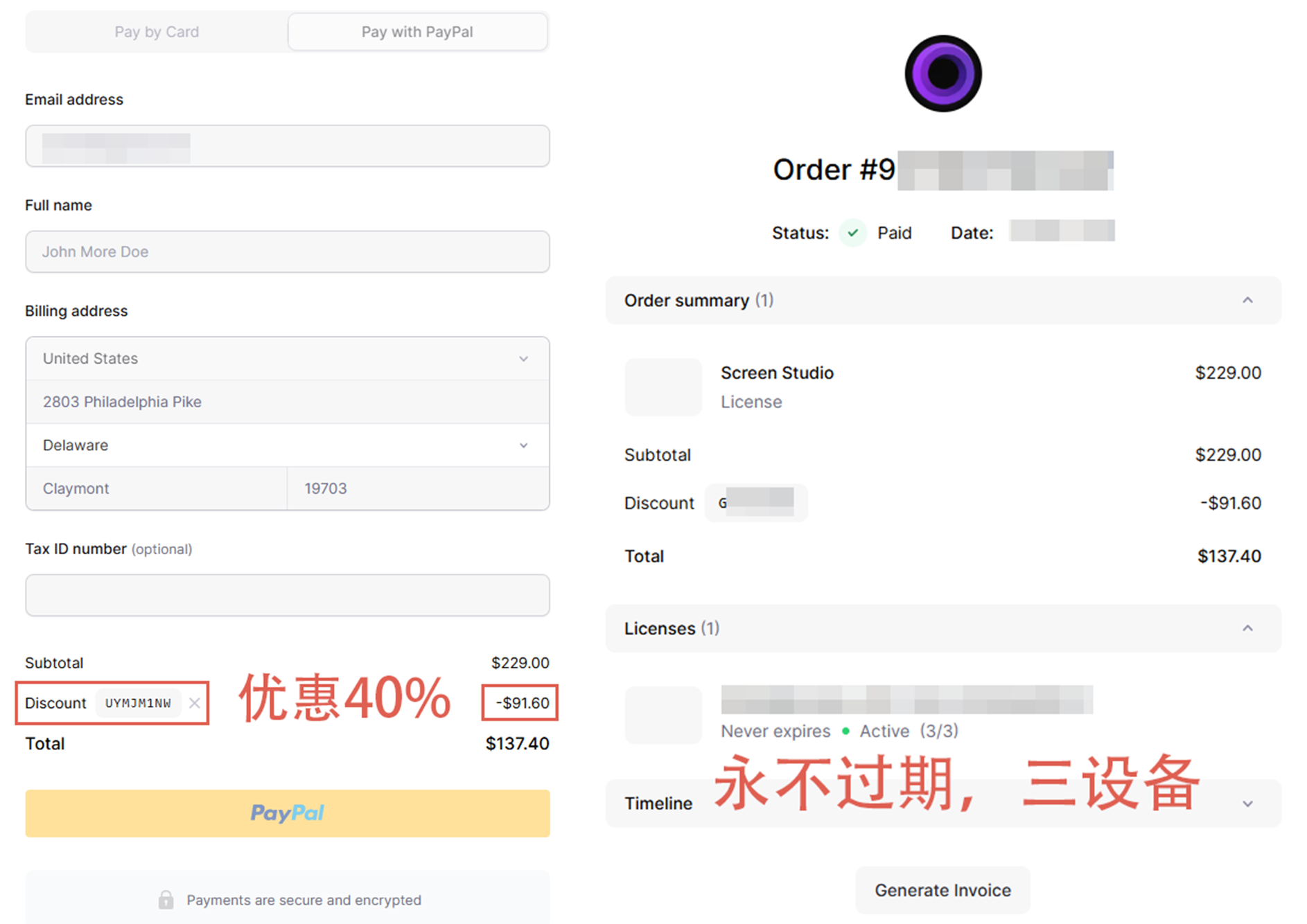Click the yellow PayPal payment button
Viewport: 1307px width, 924px height.
288,813
